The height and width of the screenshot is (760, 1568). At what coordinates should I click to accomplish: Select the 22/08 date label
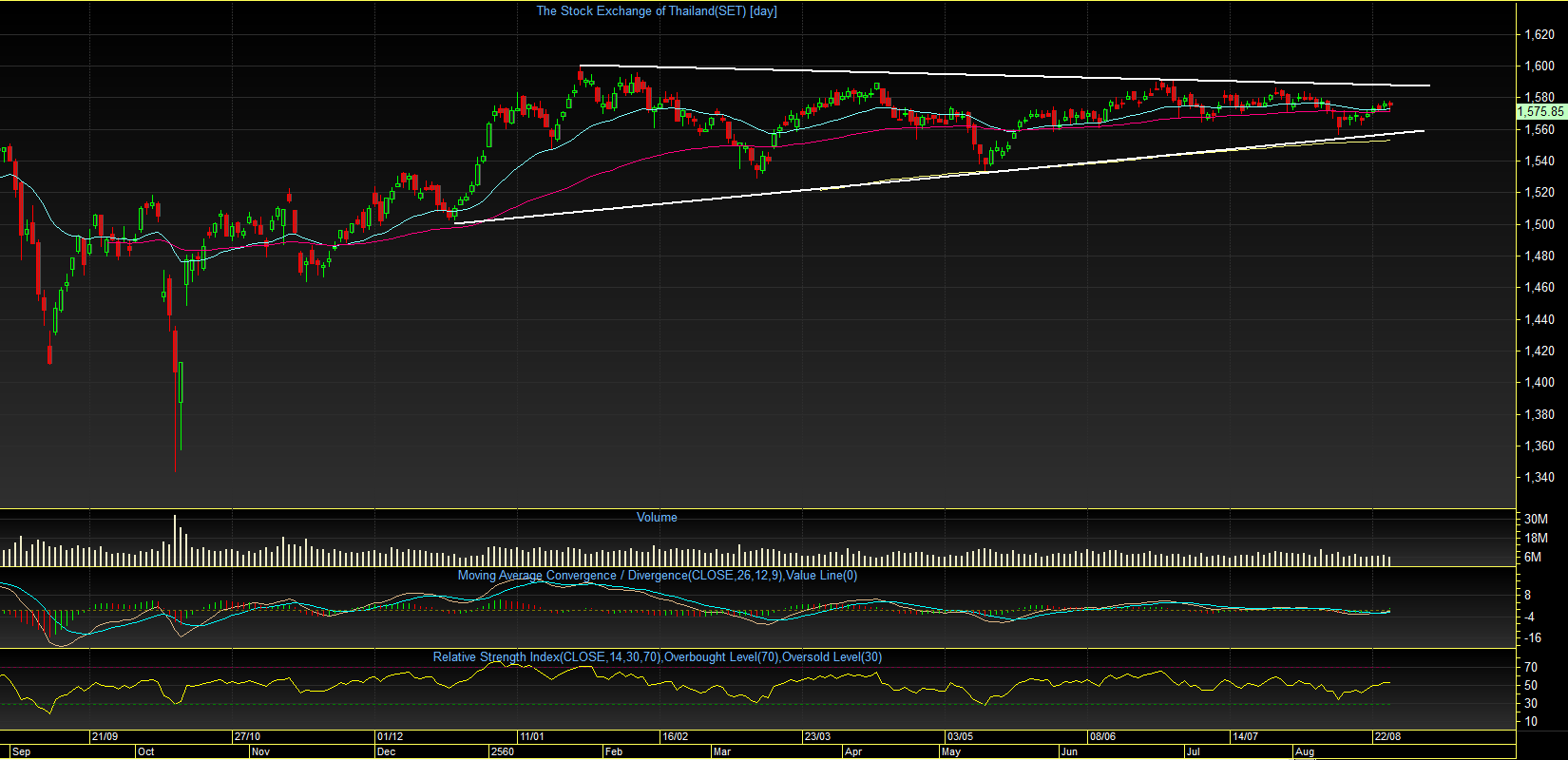1387,737
